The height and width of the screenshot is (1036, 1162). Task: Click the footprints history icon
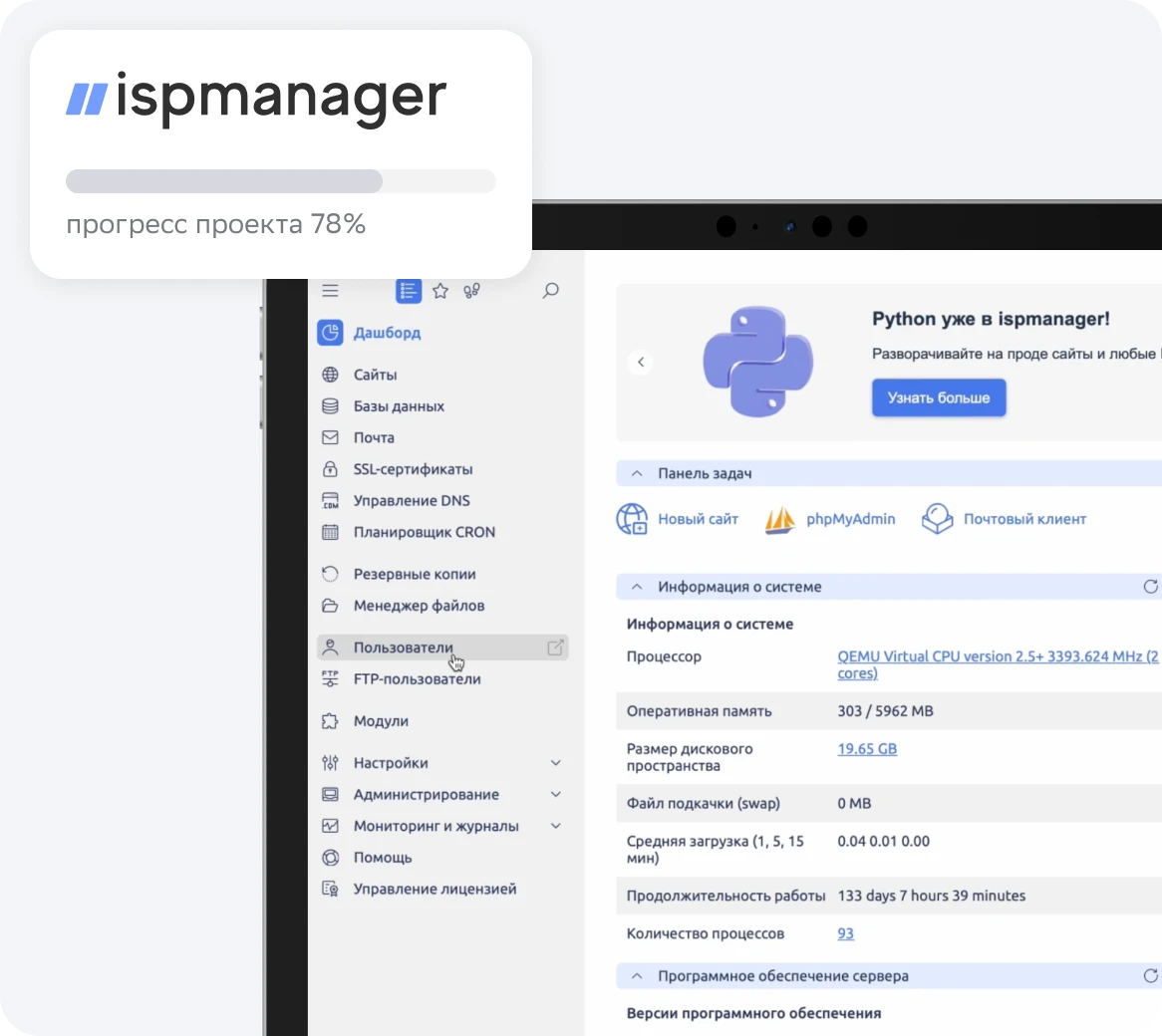pyautogui.click(x=472, y=291)
